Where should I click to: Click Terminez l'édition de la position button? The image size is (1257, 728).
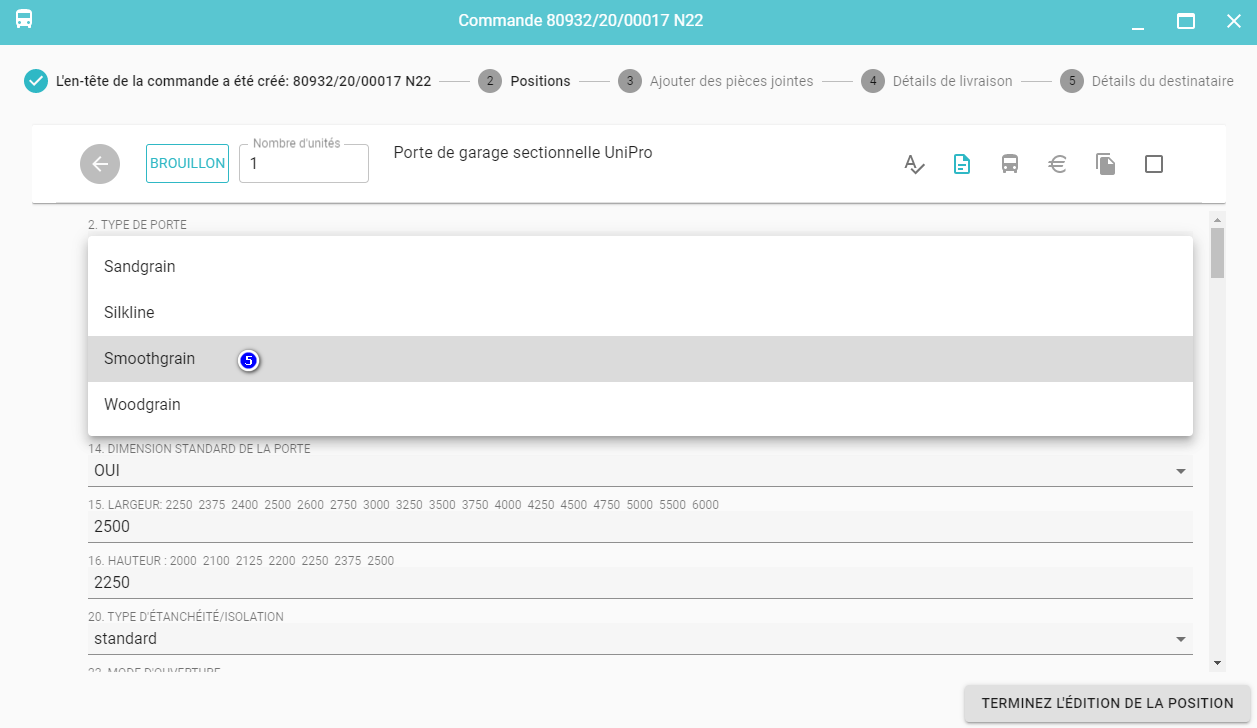(1107, 703)
